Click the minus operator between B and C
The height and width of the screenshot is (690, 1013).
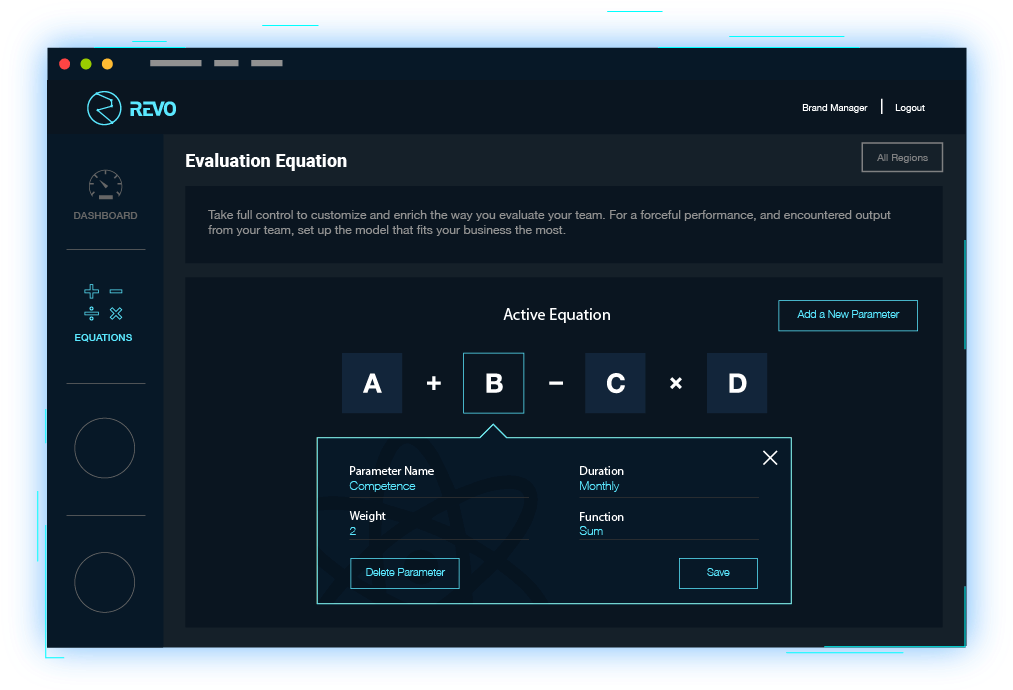click(556, 383)
